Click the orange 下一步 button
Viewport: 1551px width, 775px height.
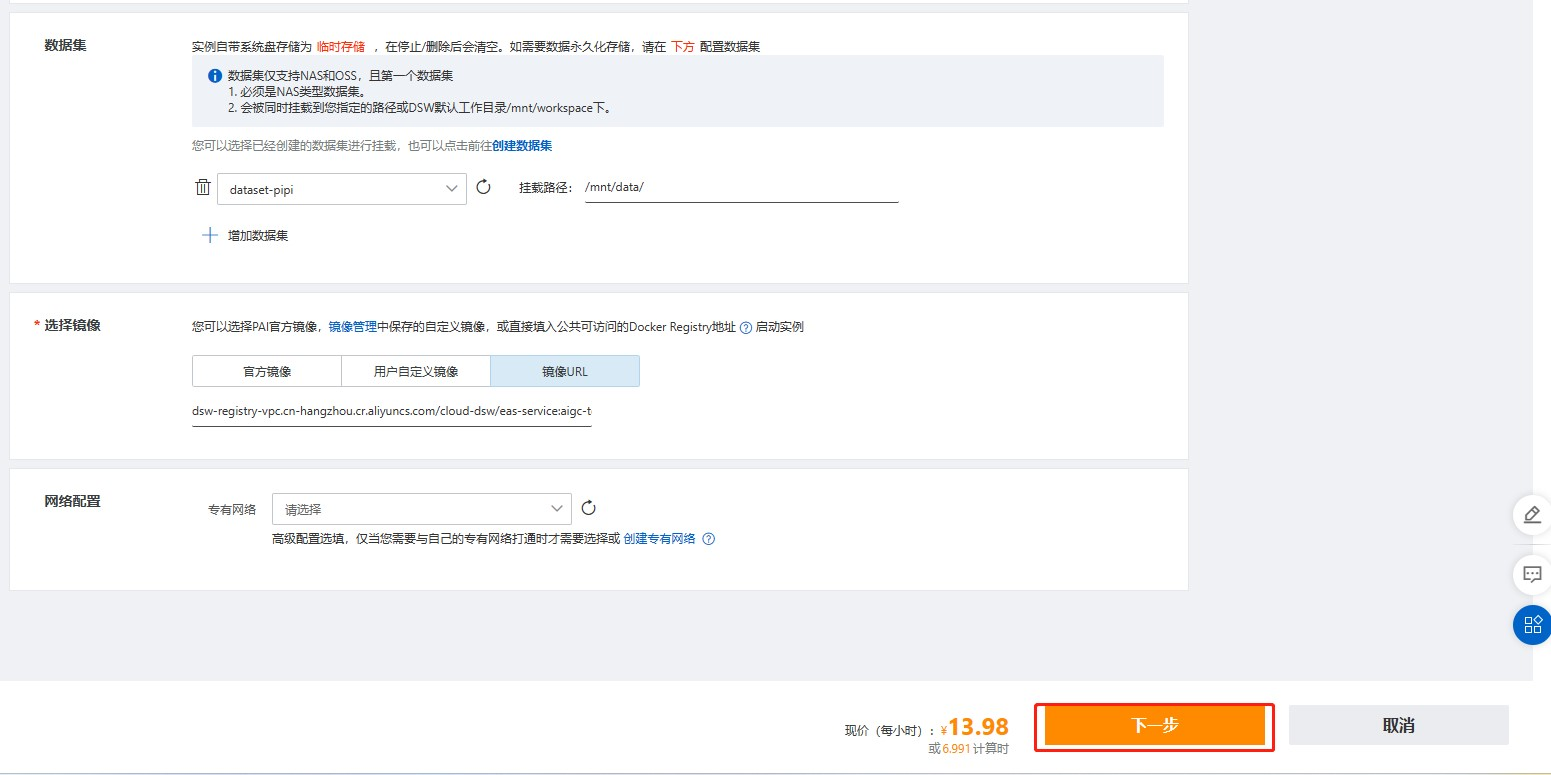click(1154, 726)
